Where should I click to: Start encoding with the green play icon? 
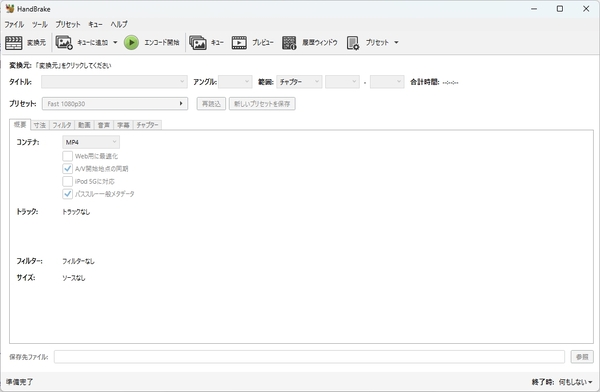tap(131, 42)
